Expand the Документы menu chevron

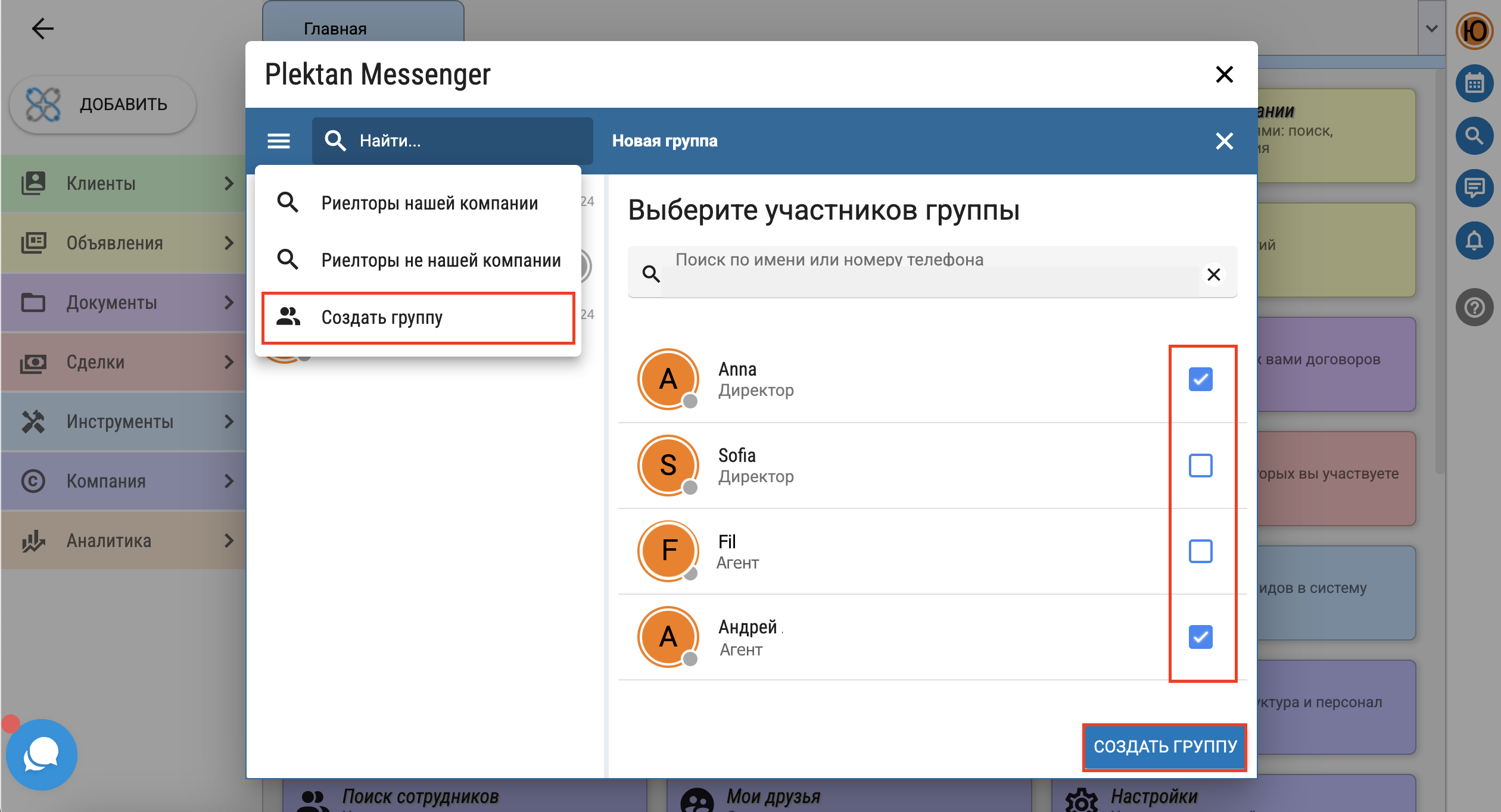(x=229, y=302)
